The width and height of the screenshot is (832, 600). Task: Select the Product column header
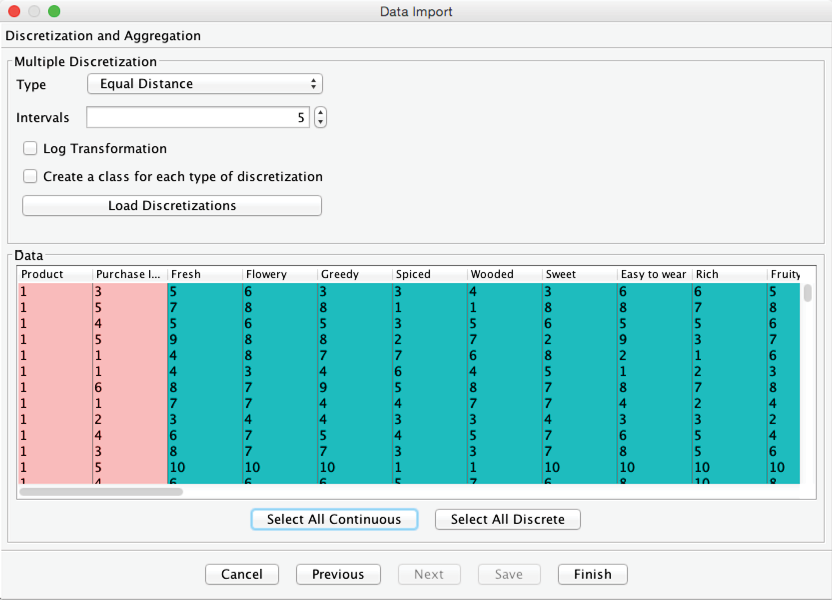[54, 274]
